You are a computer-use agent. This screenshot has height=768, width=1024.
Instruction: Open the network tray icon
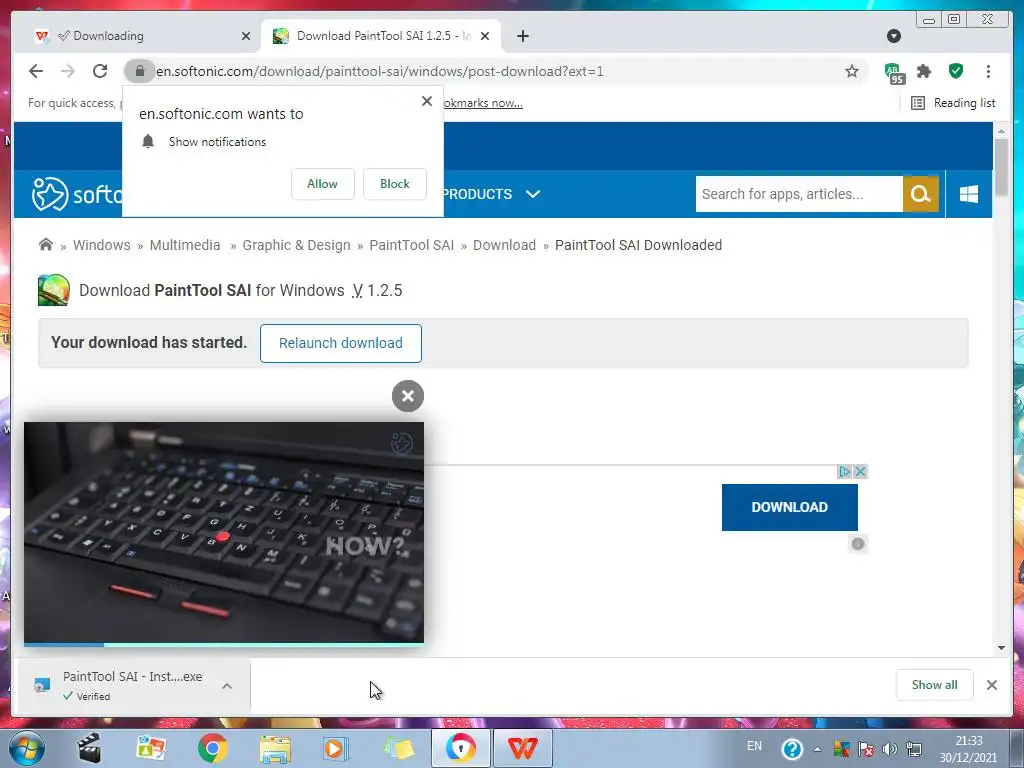click(x=914, y=749)
